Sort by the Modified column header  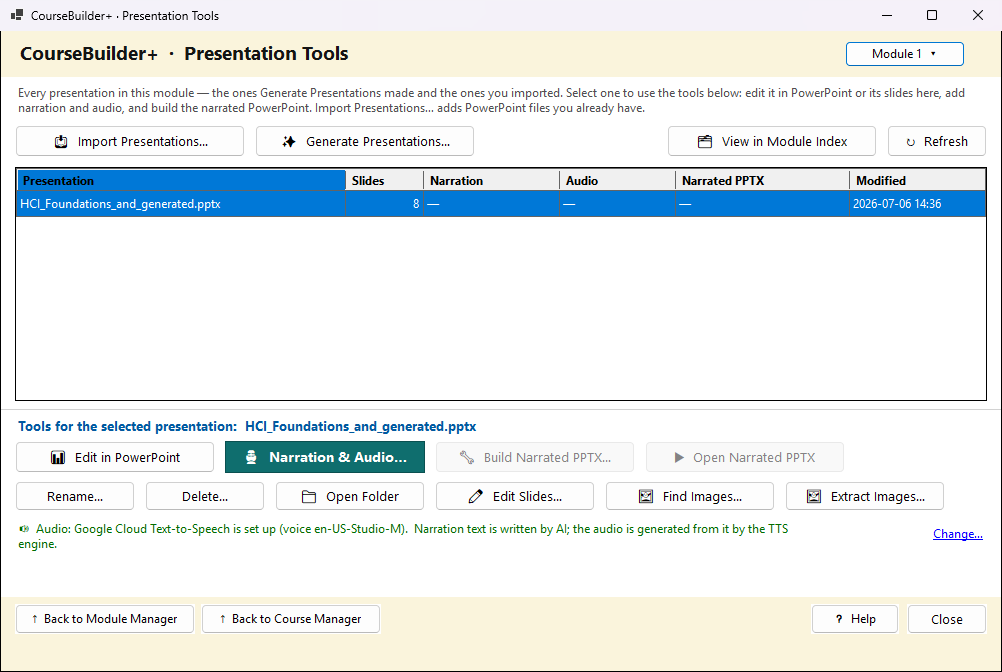point(918,181)
